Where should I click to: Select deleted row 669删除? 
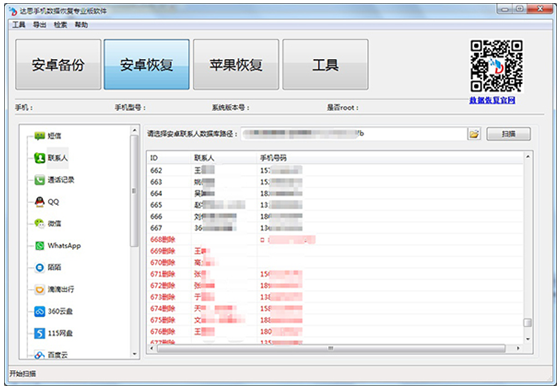click(x=335, y=251)
